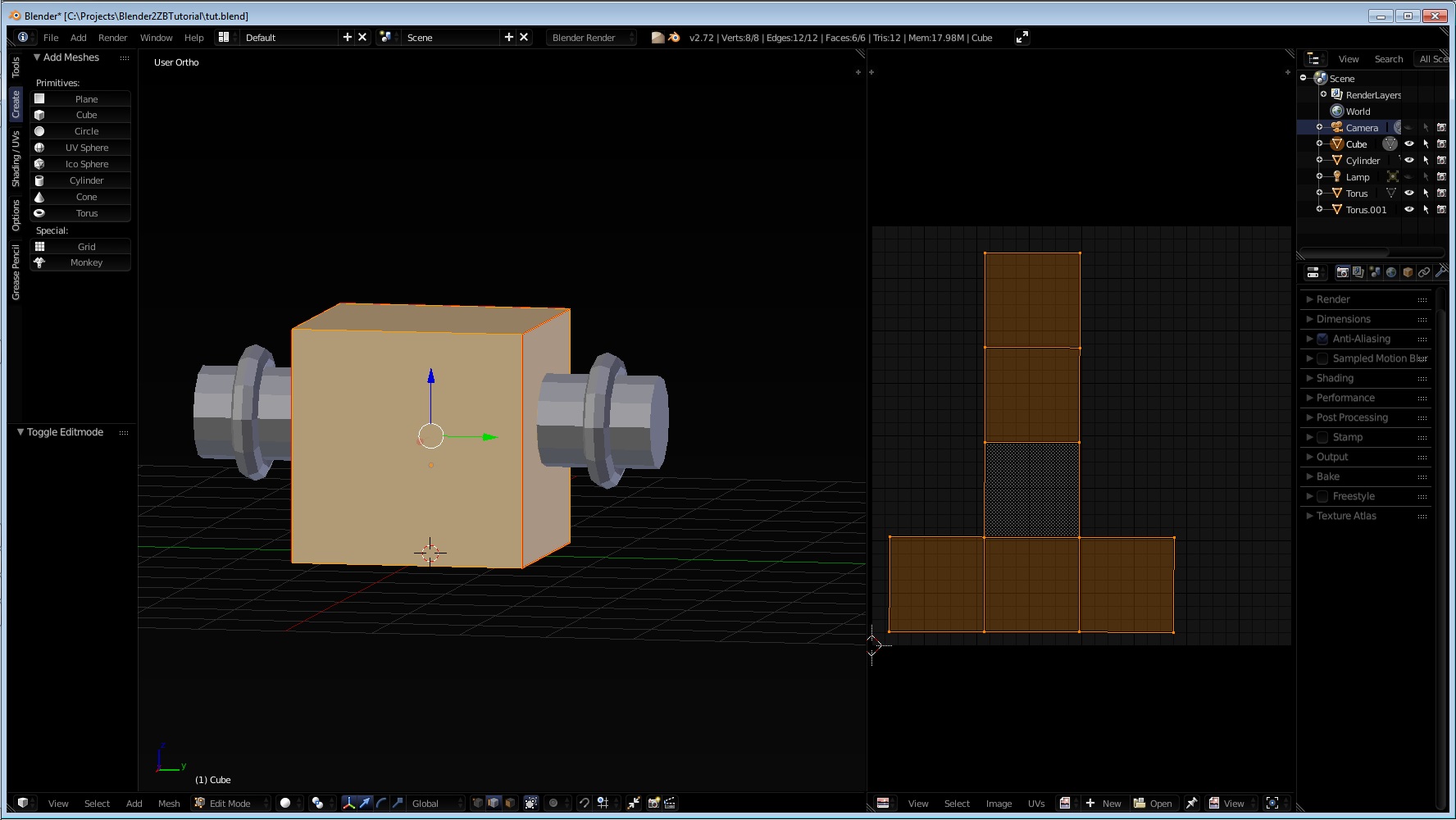Screen dimensions: 1456x820
Task: Toggle full-screen view icon in info header
Action: (1021, 38)
